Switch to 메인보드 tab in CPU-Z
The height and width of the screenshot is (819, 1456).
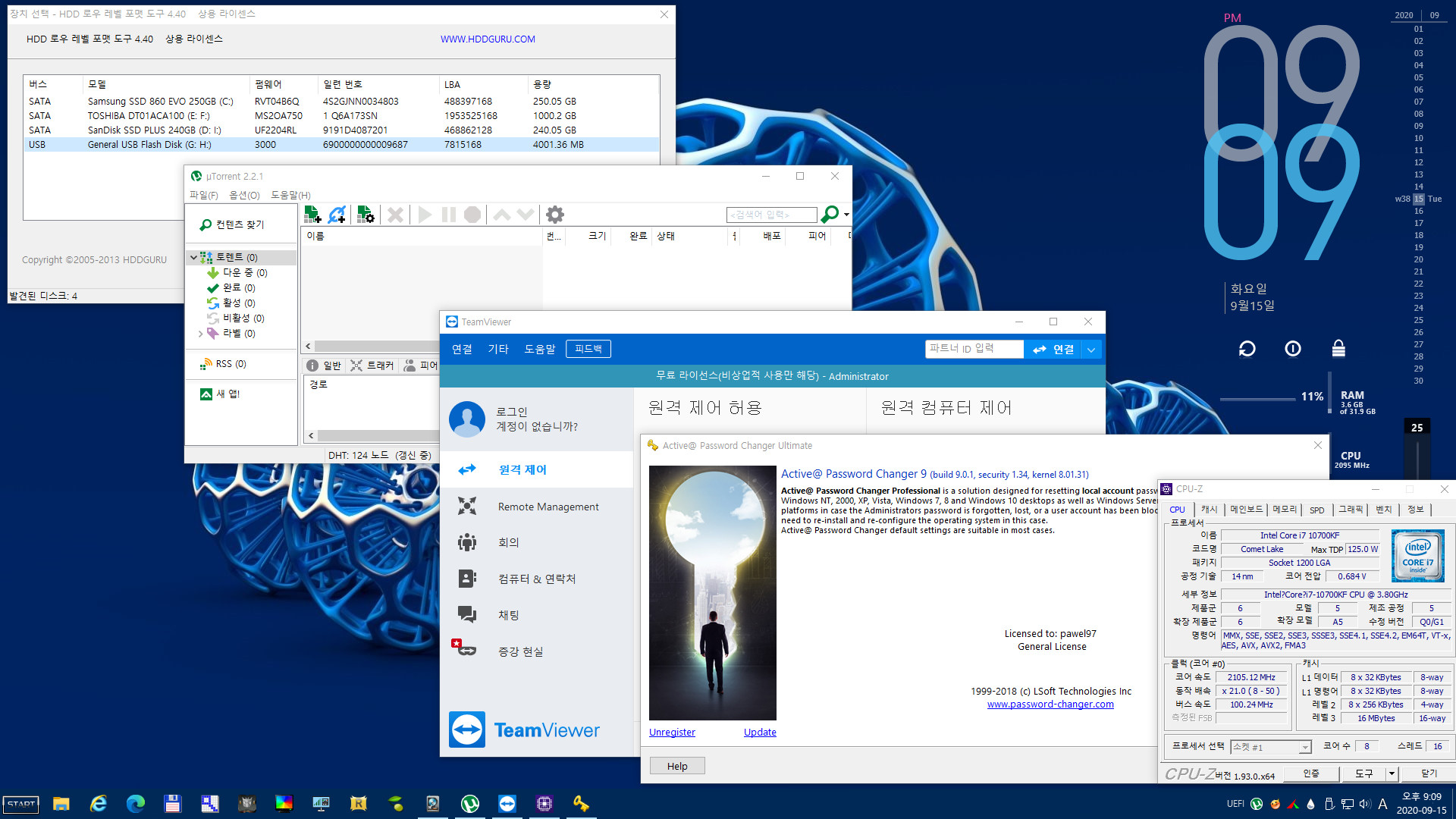pyautogui.click(x=1247, y=510)
